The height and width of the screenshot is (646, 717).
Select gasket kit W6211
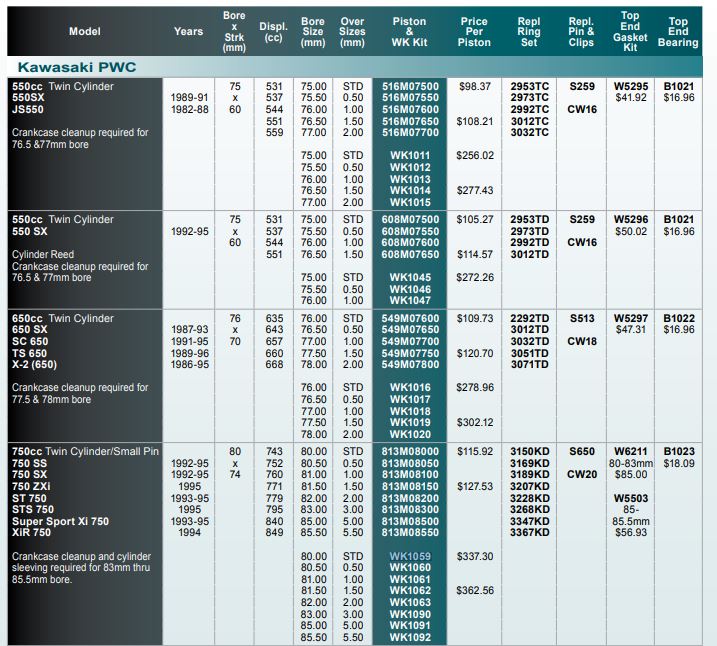[631, 452]
